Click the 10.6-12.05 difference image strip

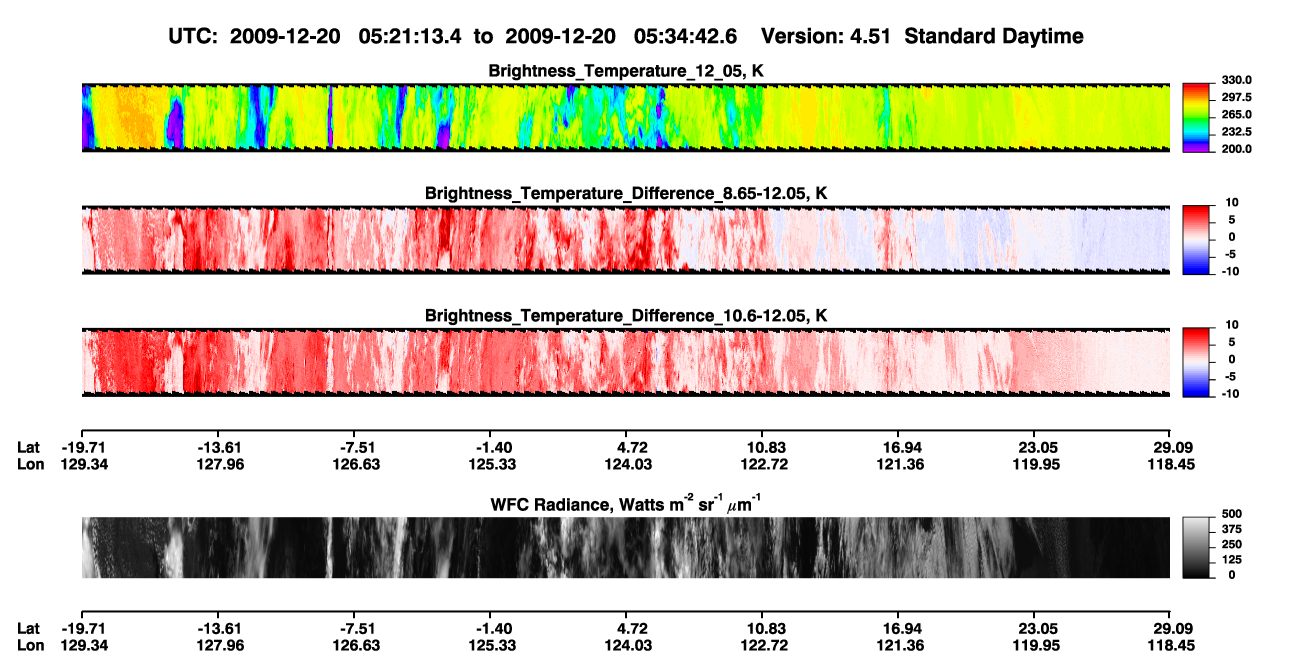[x=625, y=362]
